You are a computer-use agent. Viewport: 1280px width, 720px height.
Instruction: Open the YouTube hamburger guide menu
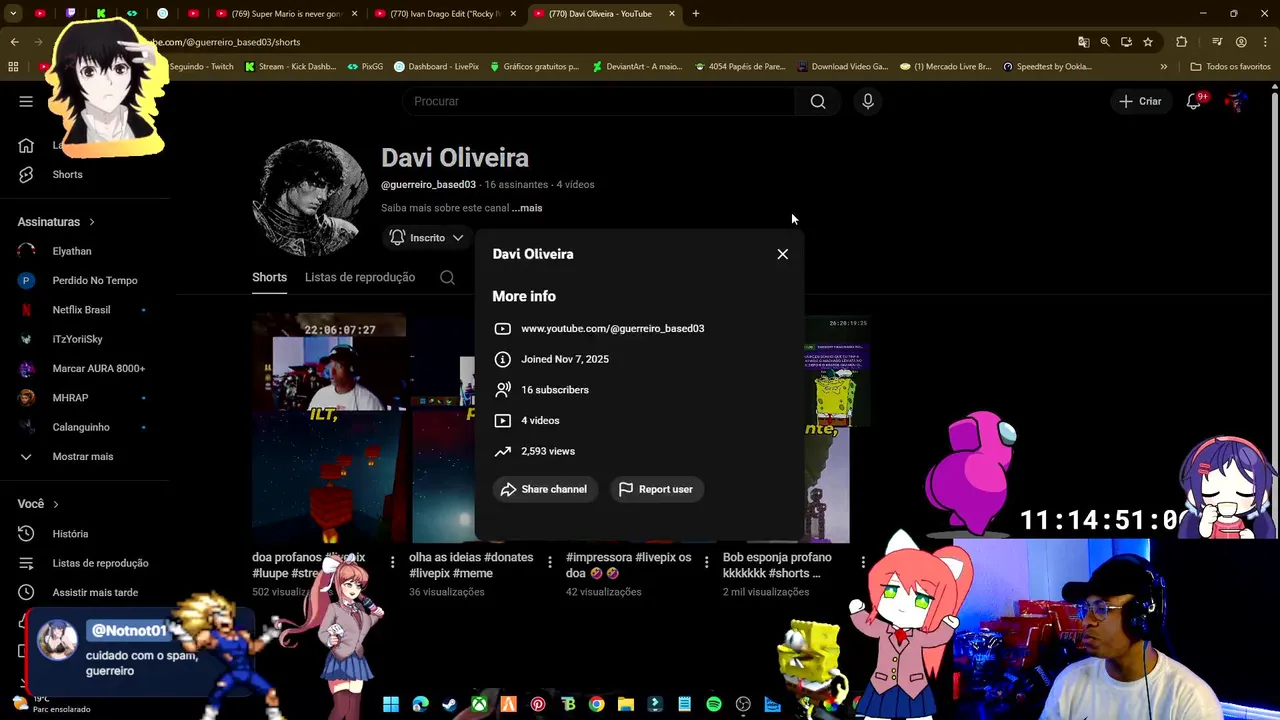pos(26,101)
